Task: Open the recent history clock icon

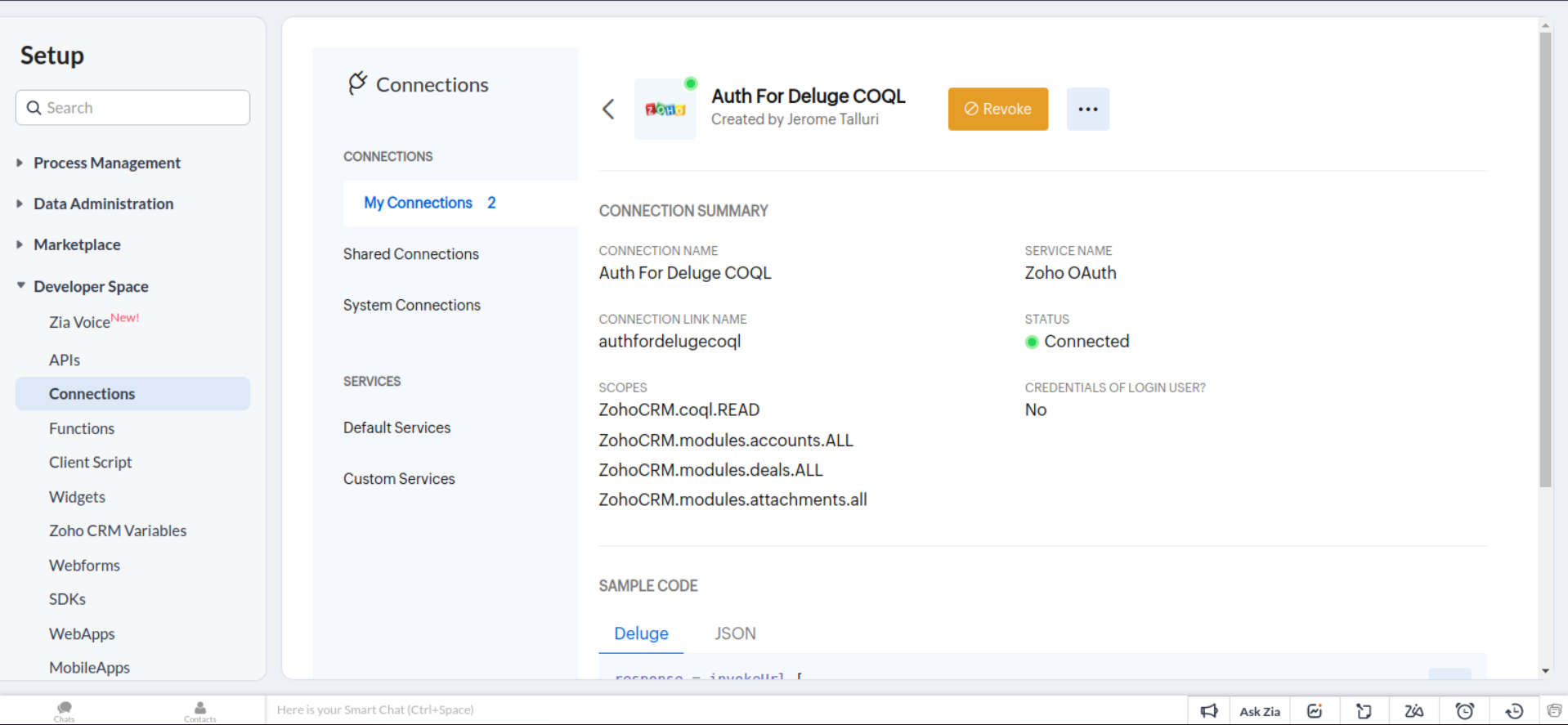Action: click(1514, 711)
